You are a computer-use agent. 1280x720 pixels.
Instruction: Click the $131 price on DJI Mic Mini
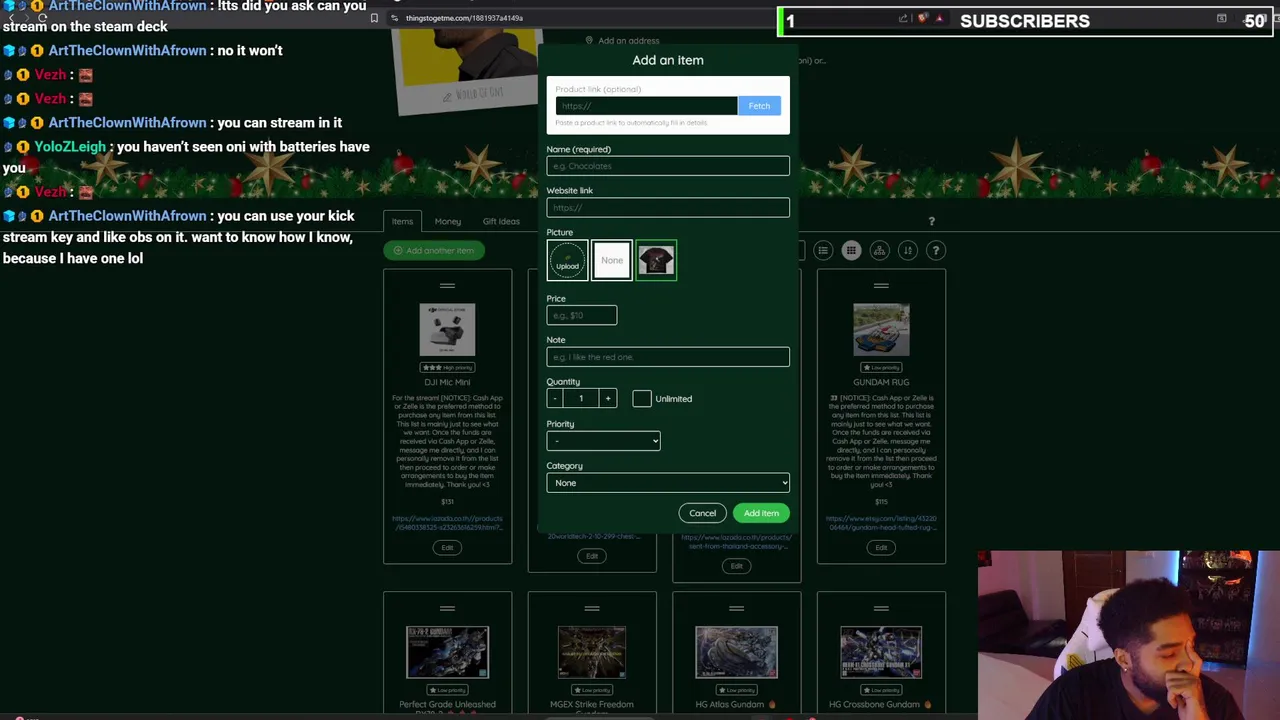pos(447,502)
